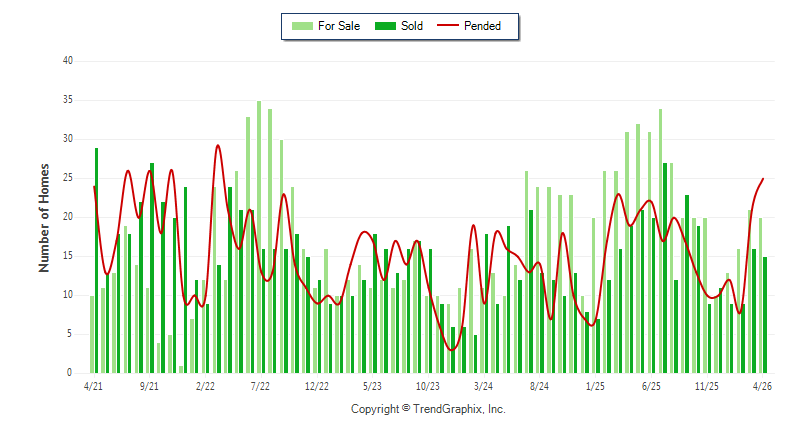800x434 pixels.
Task: Toggle the Sold legend label
Action: [412, 26]
